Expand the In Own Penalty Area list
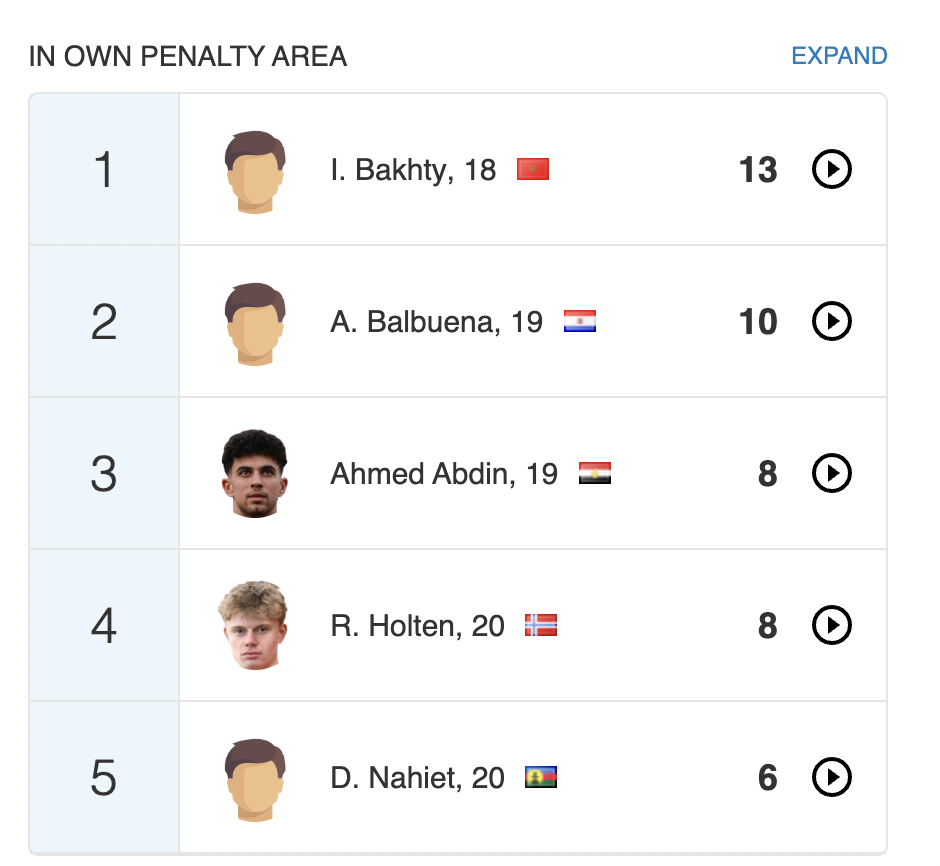Image resolution: width=940 pixels, height=866 pixels. (838, 56)
